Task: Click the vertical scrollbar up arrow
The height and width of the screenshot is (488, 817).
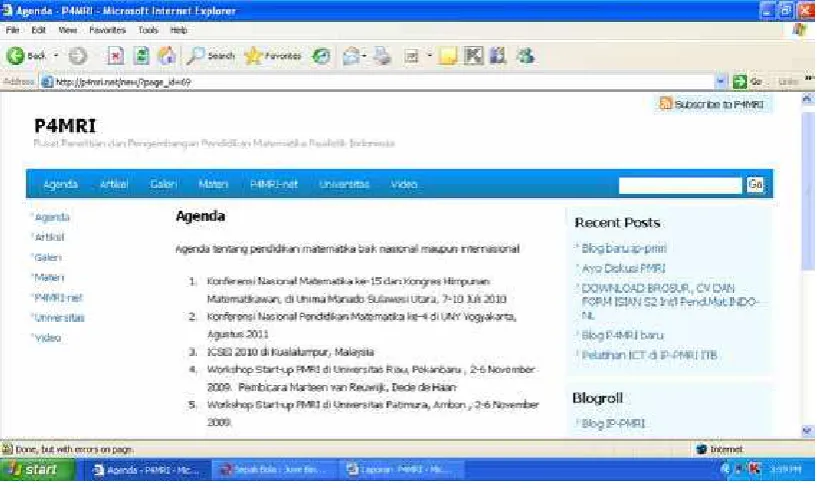Action: [808, 98]
